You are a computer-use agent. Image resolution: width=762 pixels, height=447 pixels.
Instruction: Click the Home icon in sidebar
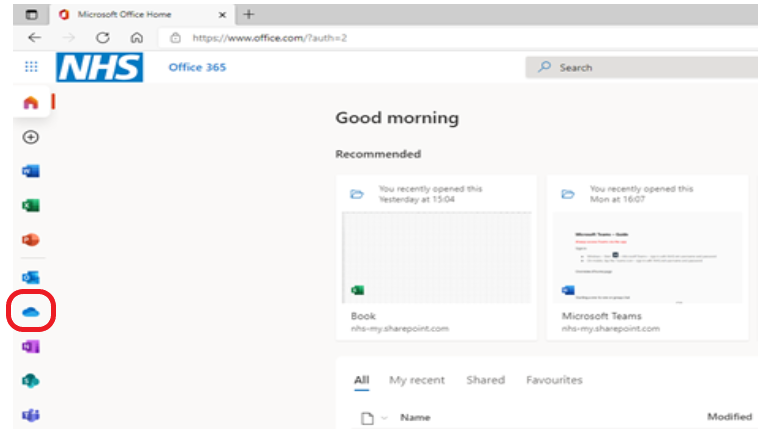click(x=30, y=103)
